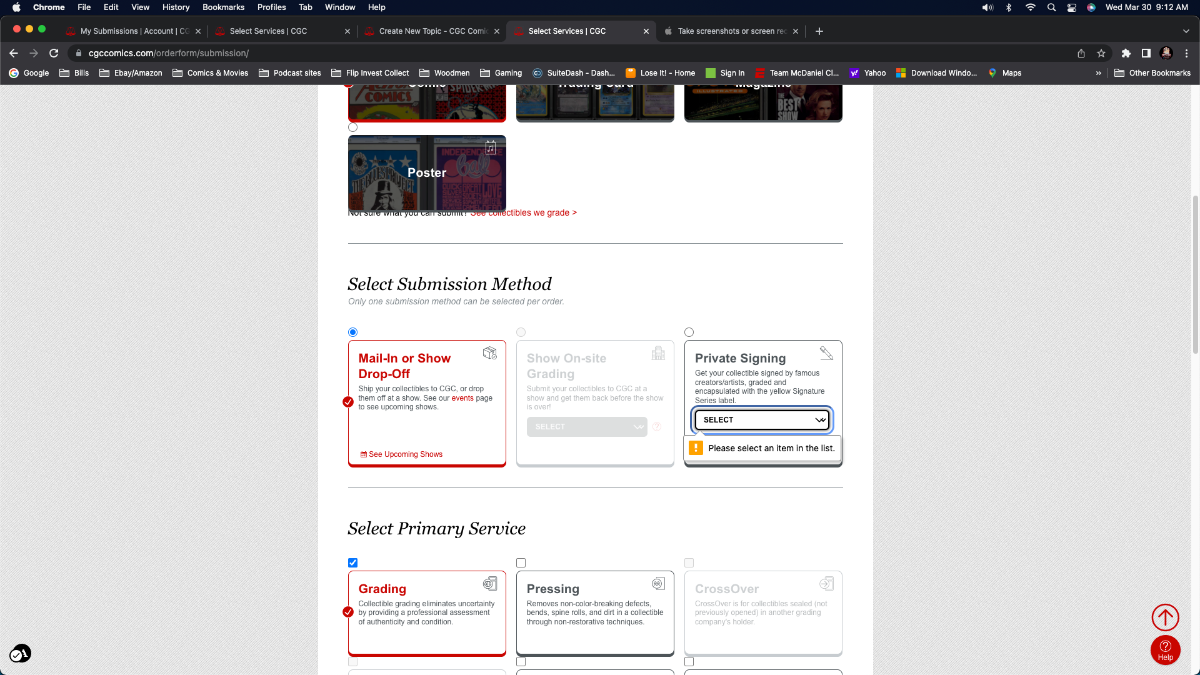Viewport: 1200px width, 675px height.
Task: Click the Grading card's slab icon
Action: [x=490, y=584]
